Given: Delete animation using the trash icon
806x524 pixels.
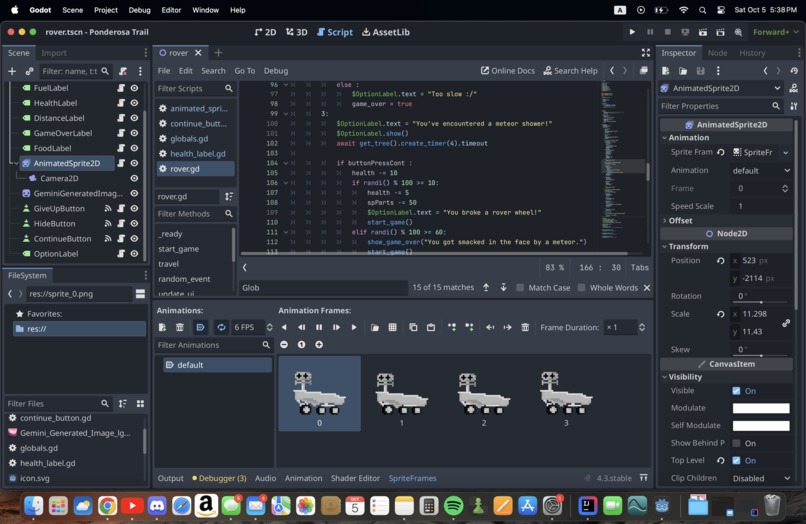Looking at the screenshot, I should pos(180,327).
